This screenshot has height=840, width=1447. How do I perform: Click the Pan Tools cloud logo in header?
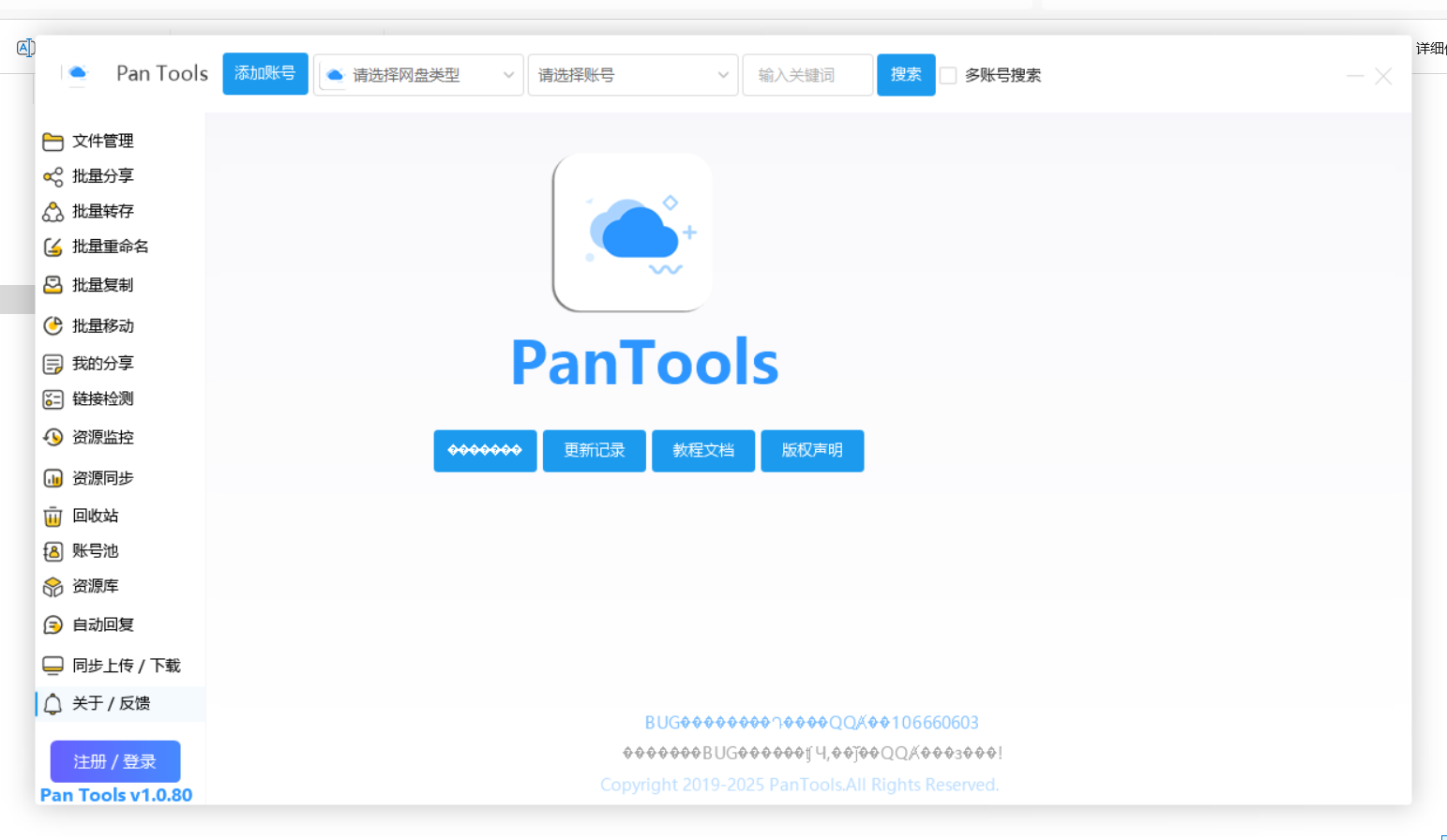tap(78, 73)
